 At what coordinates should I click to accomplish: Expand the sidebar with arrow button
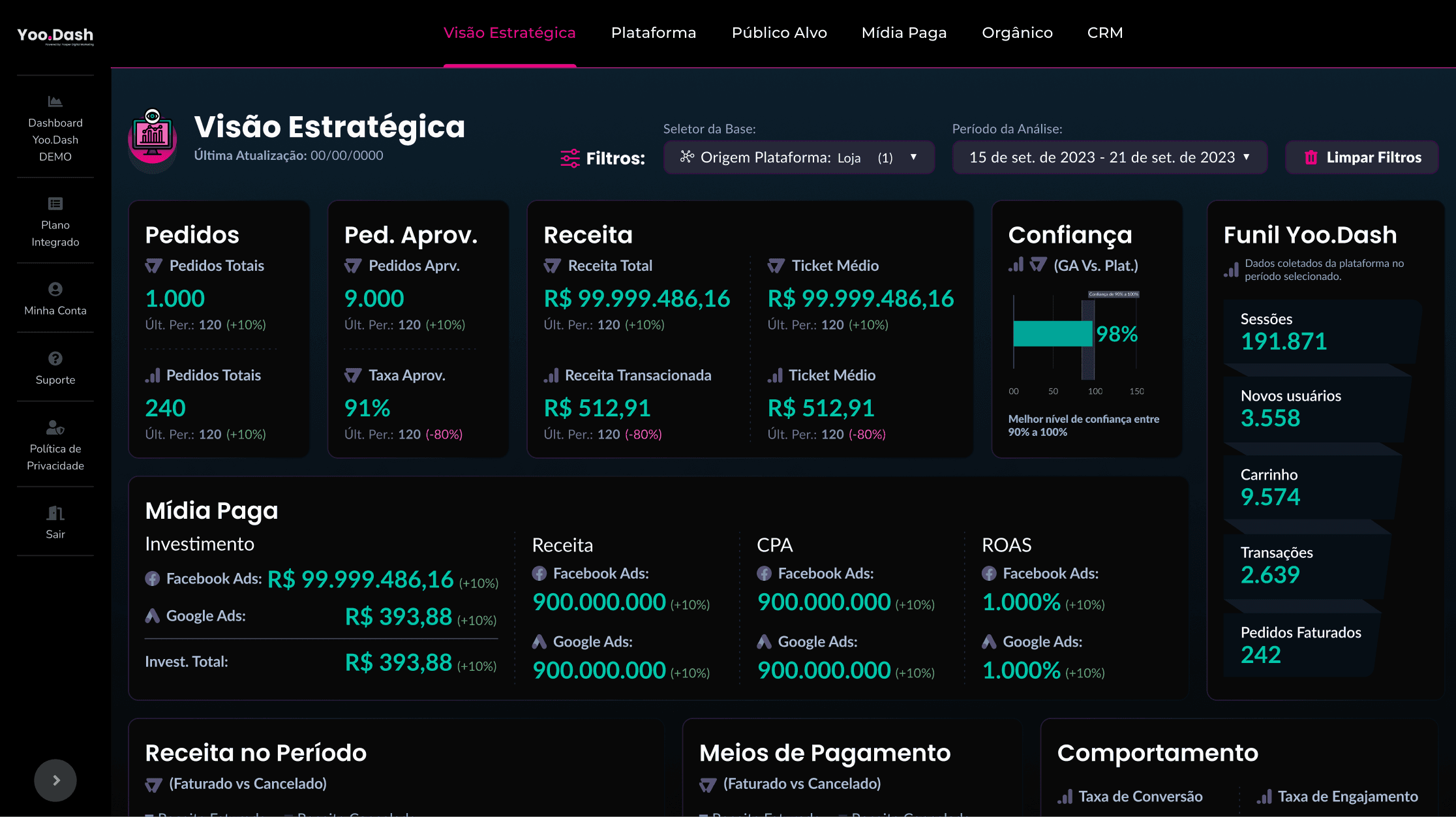click(x=55, y=780)
